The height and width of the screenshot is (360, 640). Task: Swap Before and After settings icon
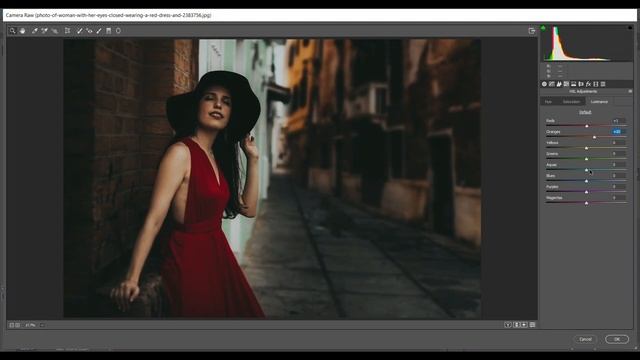tap(517, 325)
